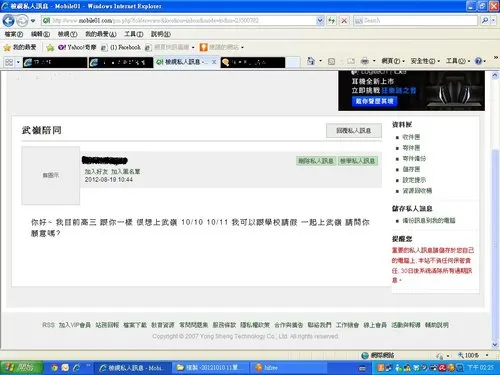Screen dimensions: 500x375
Task: Refresh the page with the green arrows icon
Action: (x=331, y=21)
